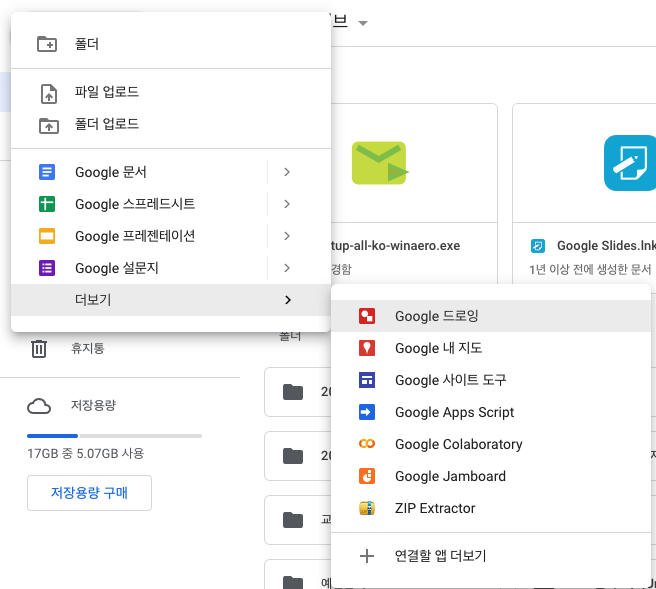Click the 저장용량 구매 button
The height and width of the screenshot is (589, 656).
tap(90, 493)
